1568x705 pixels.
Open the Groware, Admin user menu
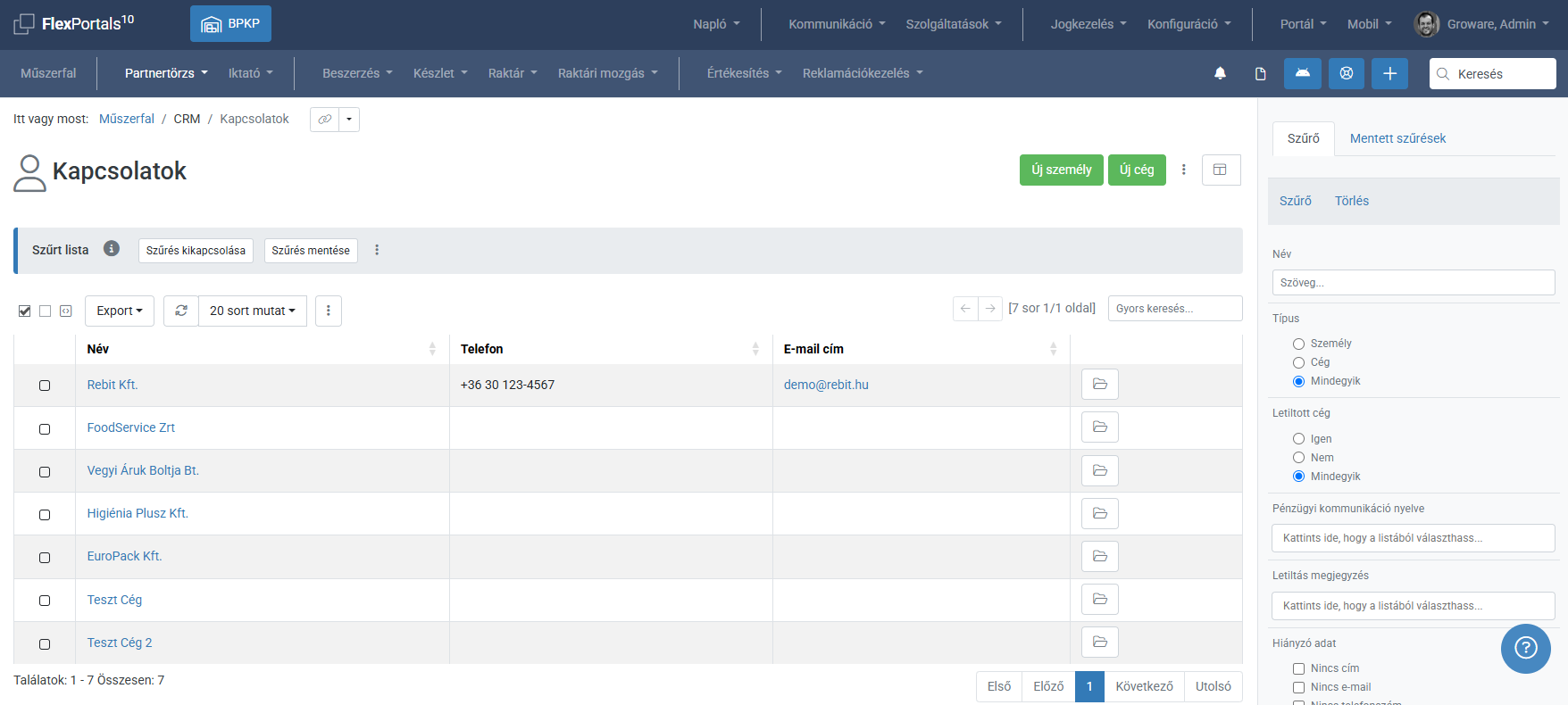click(x=1497, y=24)
